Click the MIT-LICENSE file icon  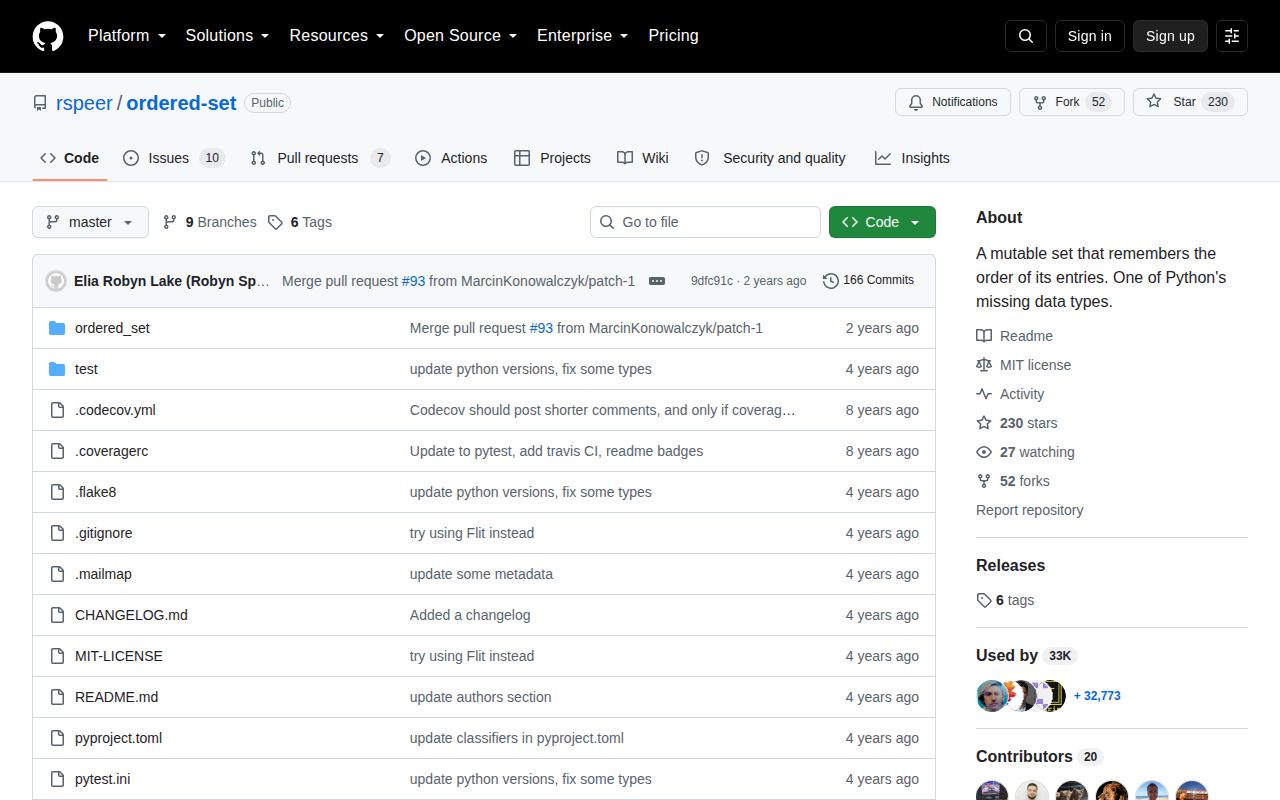57,656
